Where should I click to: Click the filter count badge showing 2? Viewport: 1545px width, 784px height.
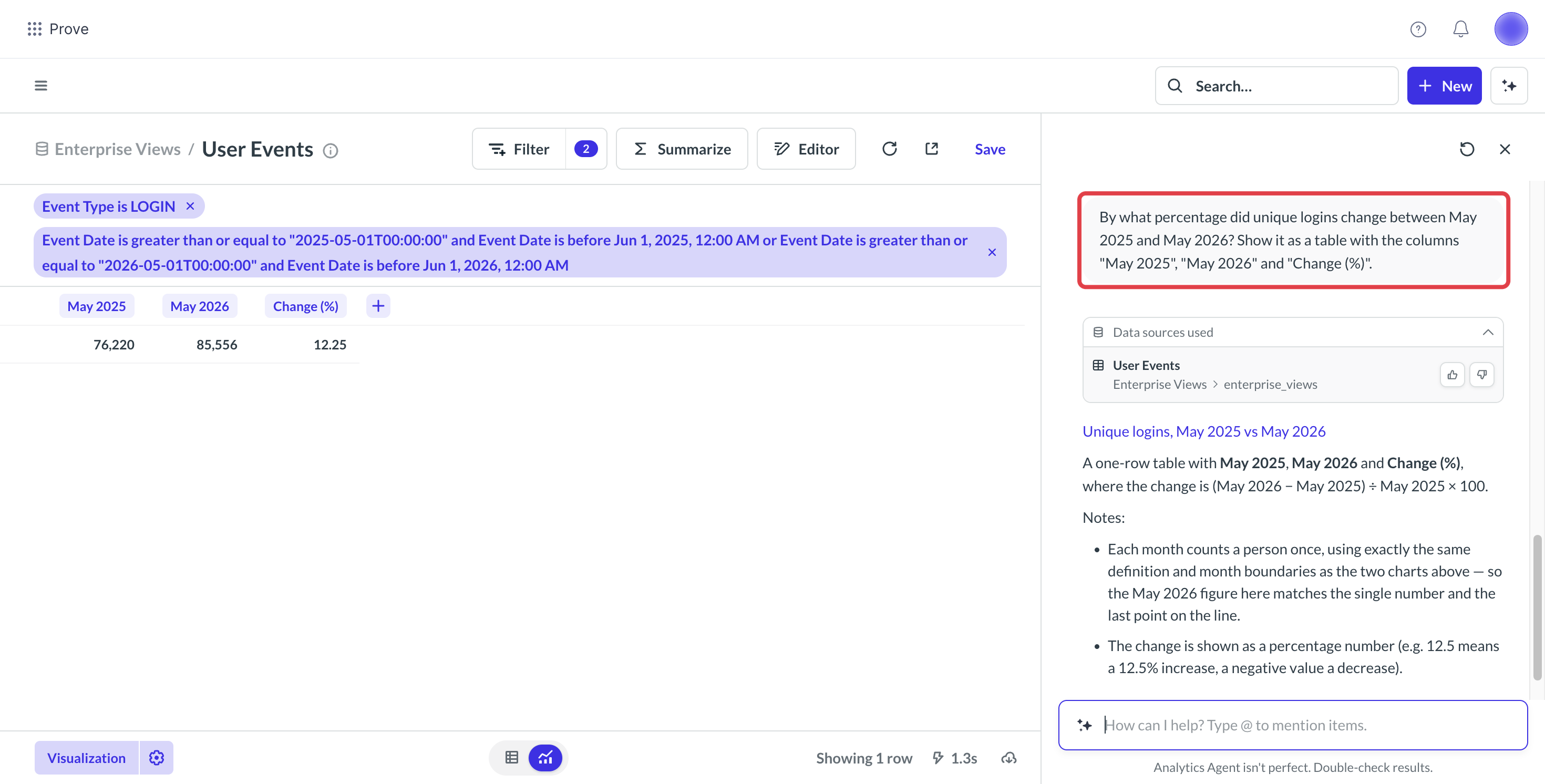[x=586, y=149]
